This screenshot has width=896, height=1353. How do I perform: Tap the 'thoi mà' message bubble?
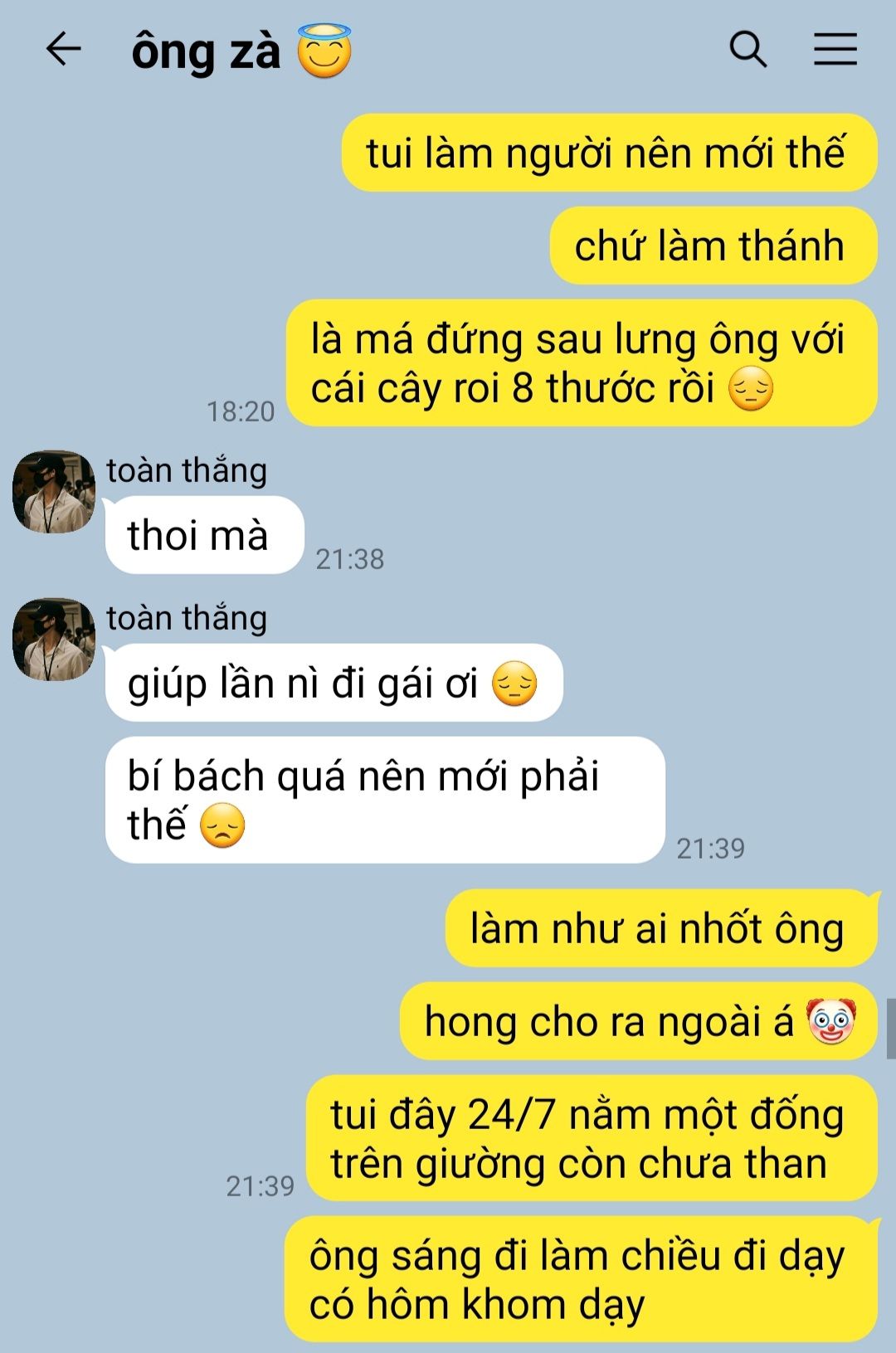point(204,535)
